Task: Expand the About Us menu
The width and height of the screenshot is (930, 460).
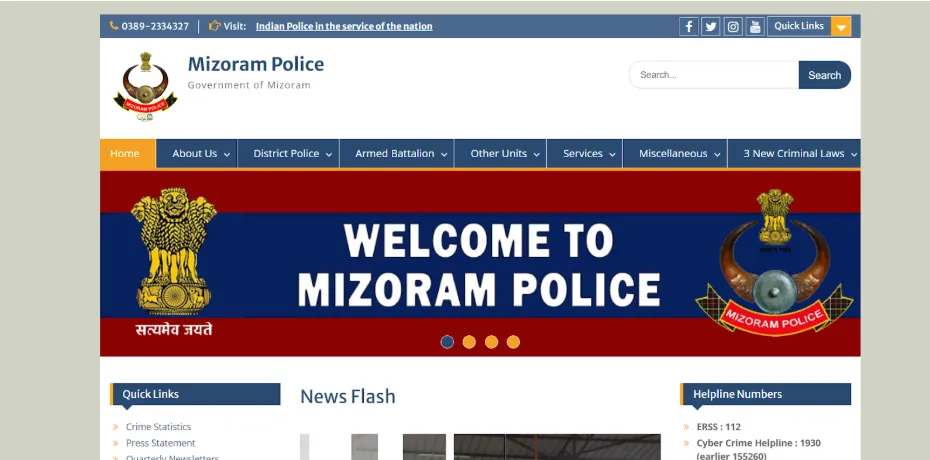Action: pos(200,154)
